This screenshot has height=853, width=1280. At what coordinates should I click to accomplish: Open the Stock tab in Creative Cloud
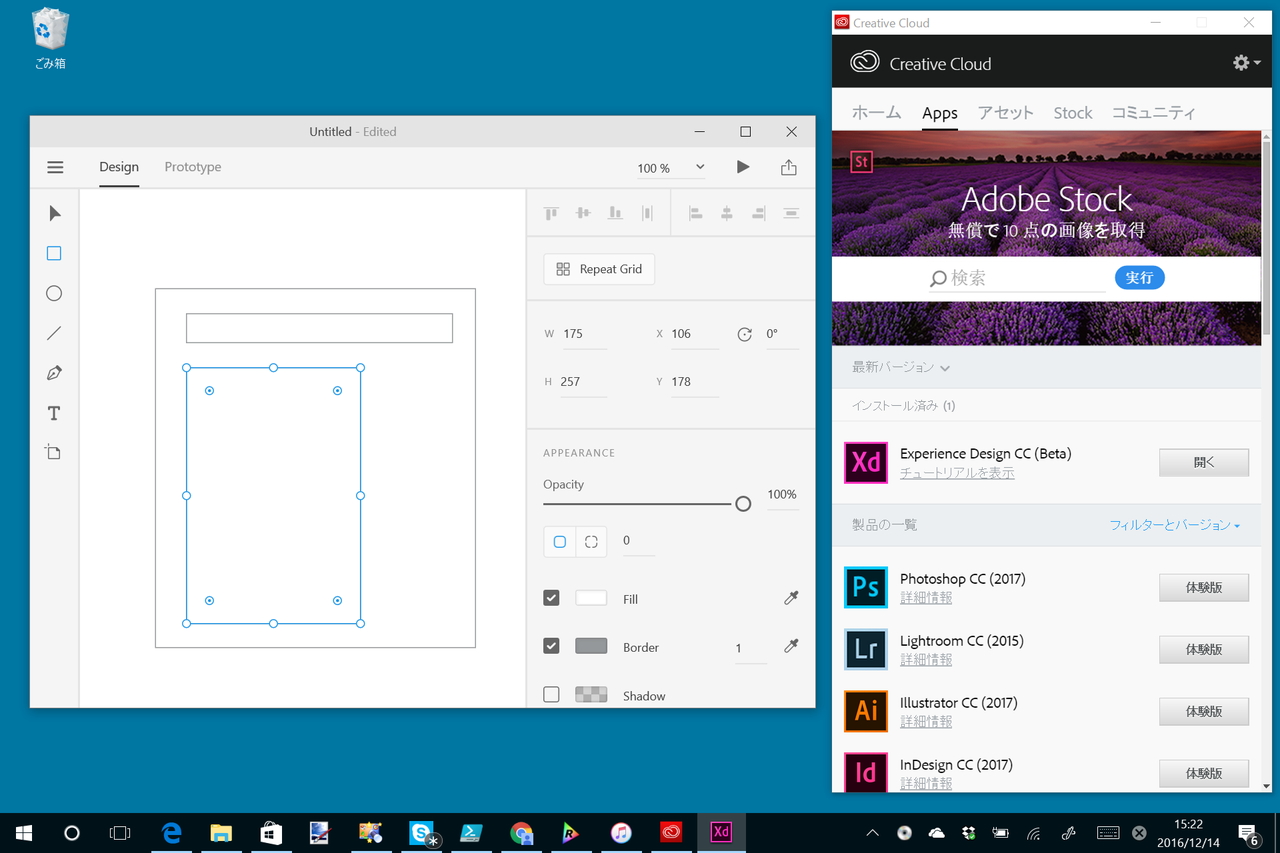click(1072, 112)
